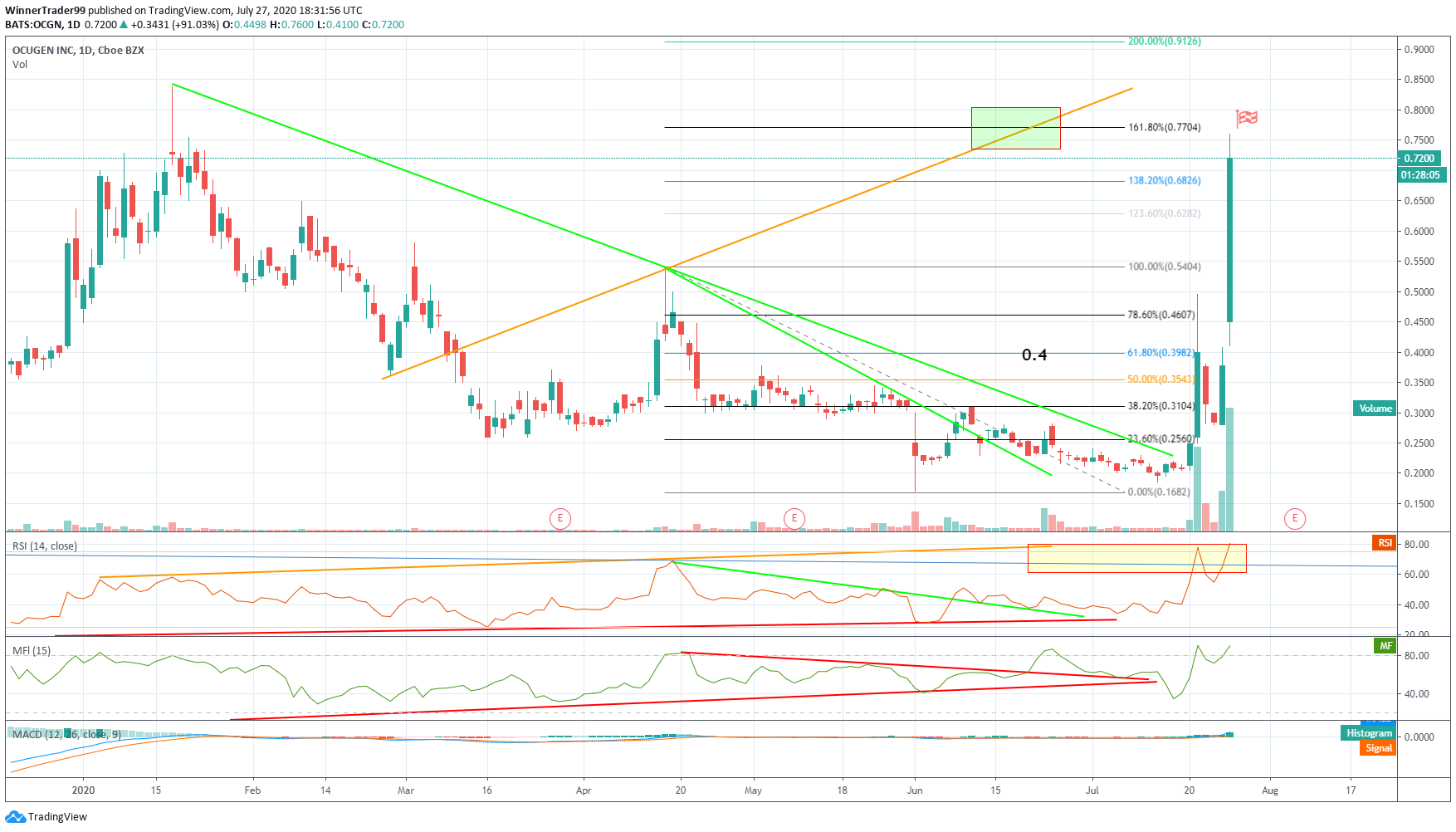This screenshot has height=832, width=1456.
Task: Open the MFI (15) indicator legend
Action: [32, 651]
